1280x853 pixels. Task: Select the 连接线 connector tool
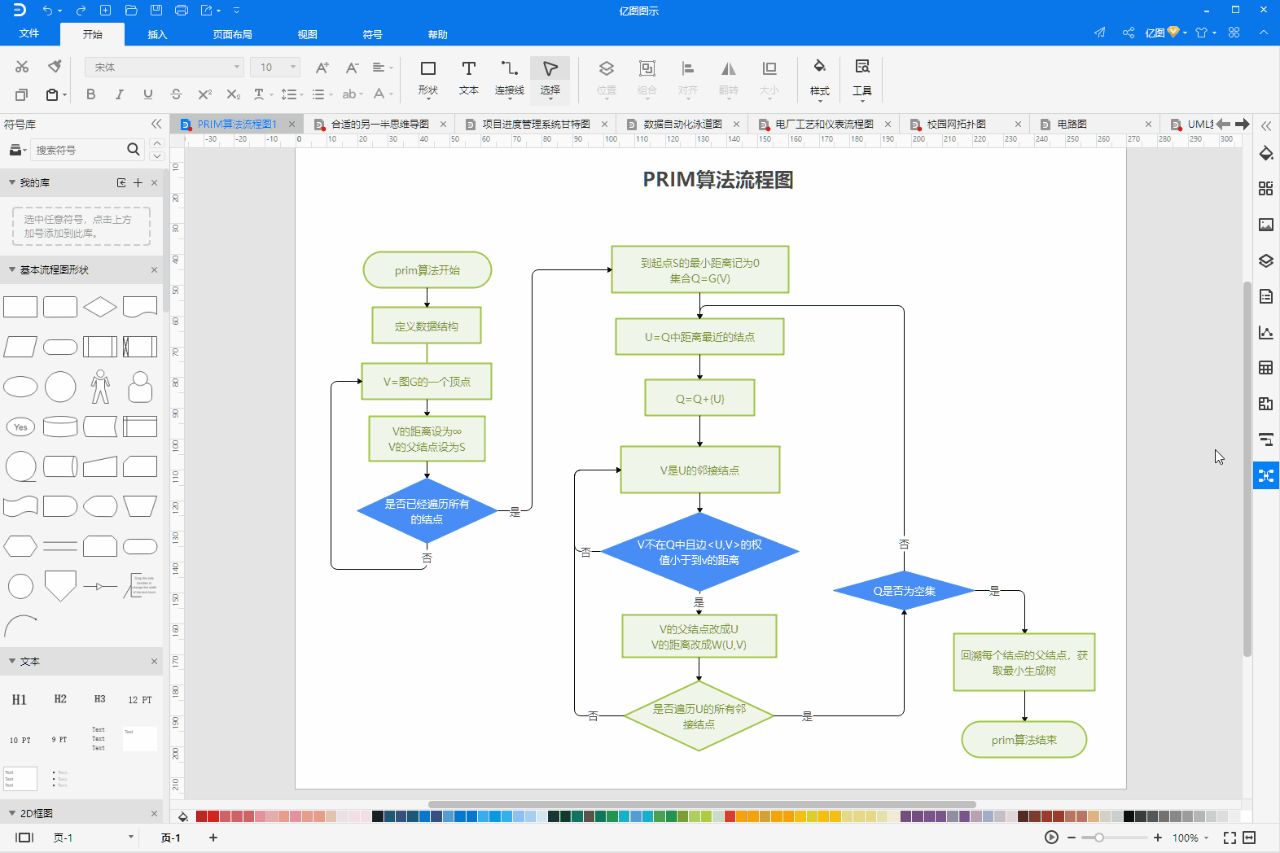tap(509, 78)
